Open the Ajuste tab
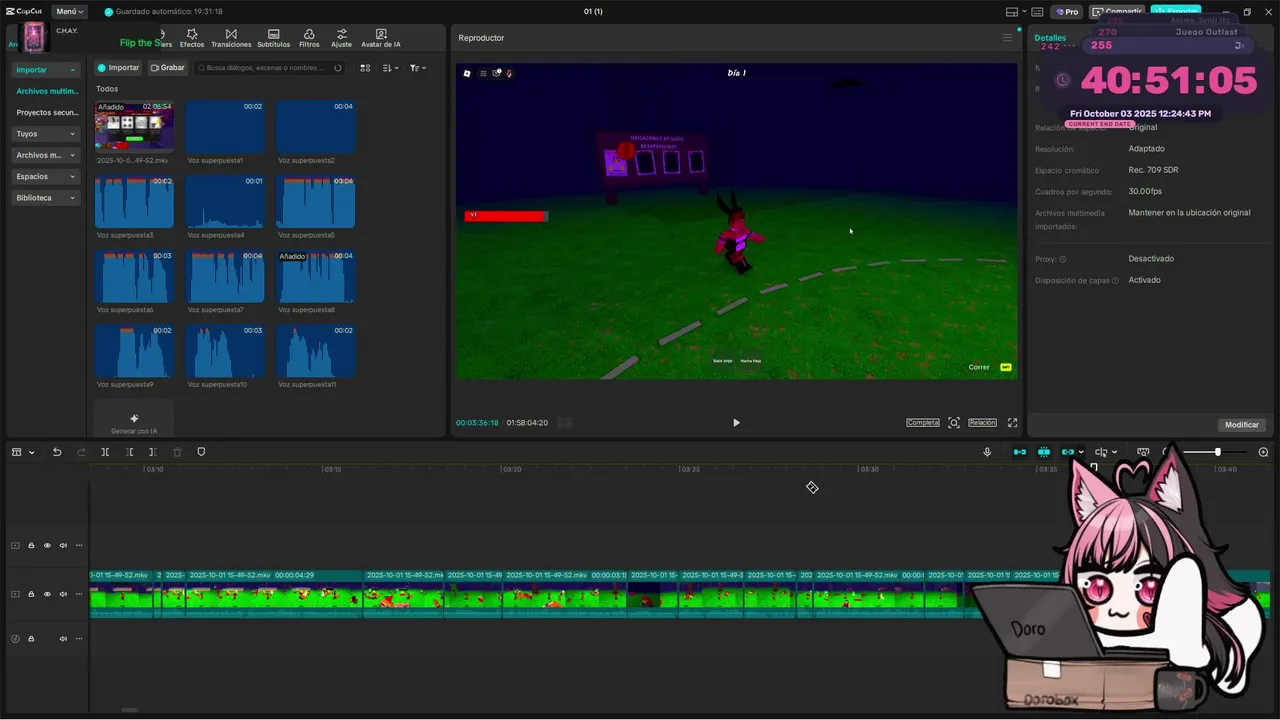 (x=342, y=38)
